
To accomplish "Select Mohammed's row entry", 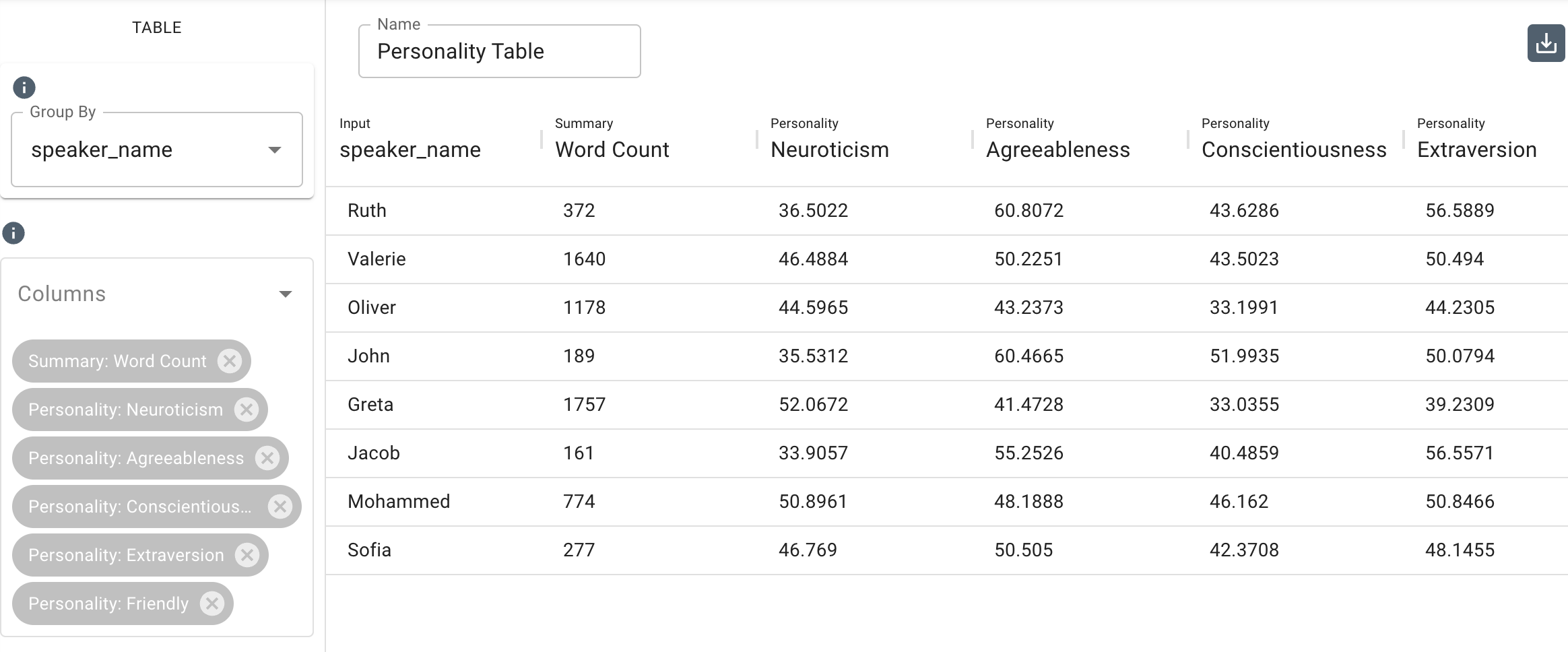I will point(399,501).
